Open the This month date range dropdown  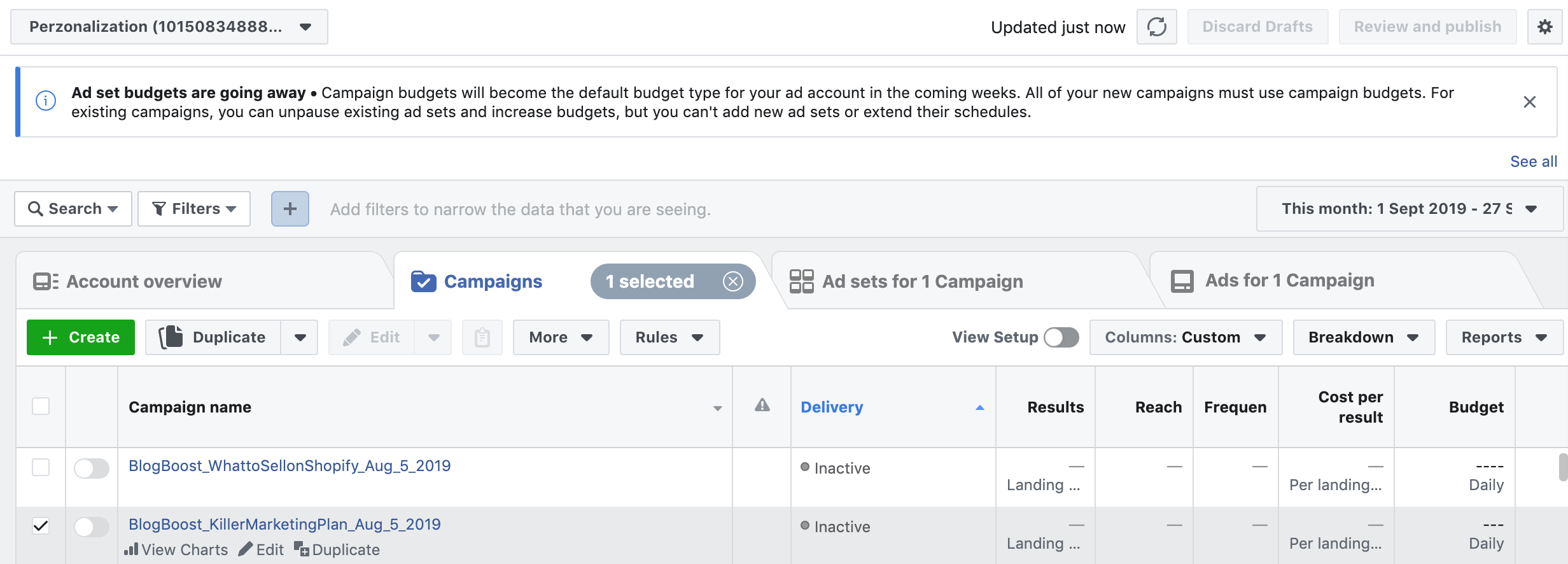pyautogui.click(x=1409, y=209)
